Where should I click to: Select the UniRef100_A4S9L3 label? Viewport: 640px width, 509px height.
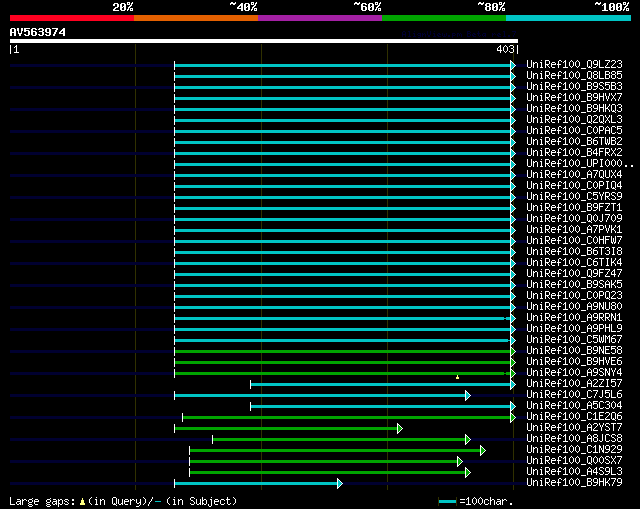[x=574, y=472]
